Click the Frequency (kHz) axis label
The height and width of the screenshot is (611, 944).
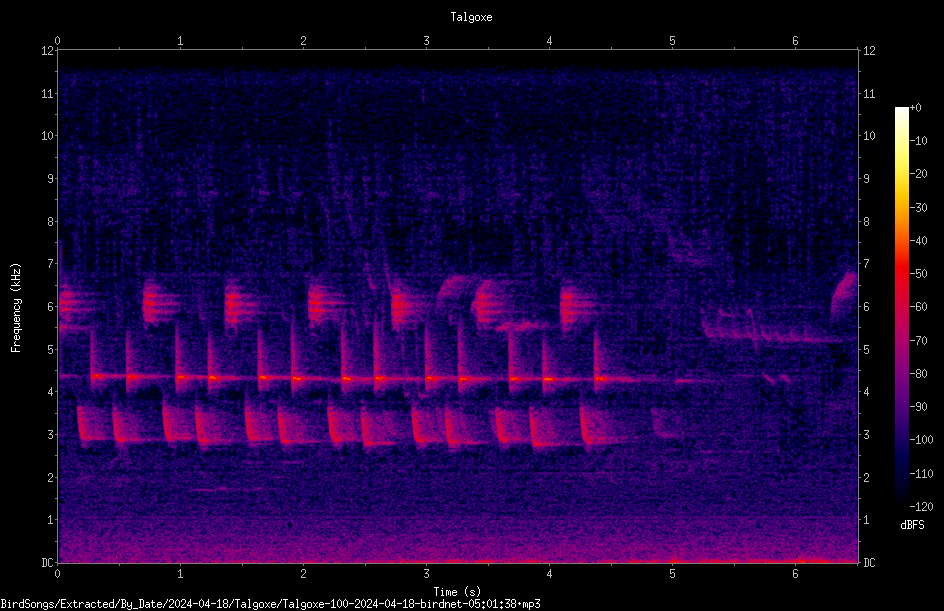click(x=16, y=308)
